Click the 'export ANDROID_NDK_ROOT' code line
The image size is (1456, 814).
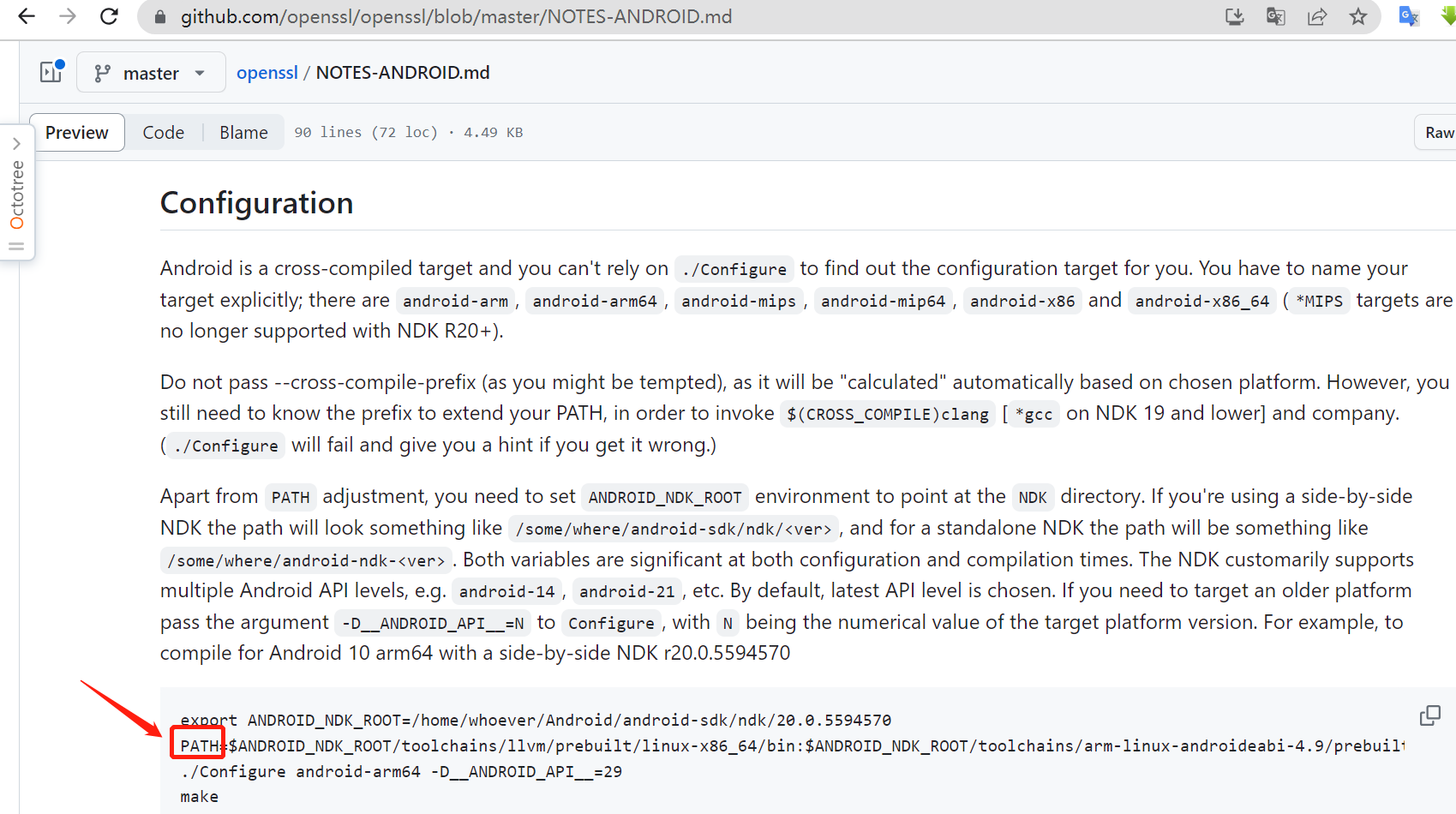point(536,721)
